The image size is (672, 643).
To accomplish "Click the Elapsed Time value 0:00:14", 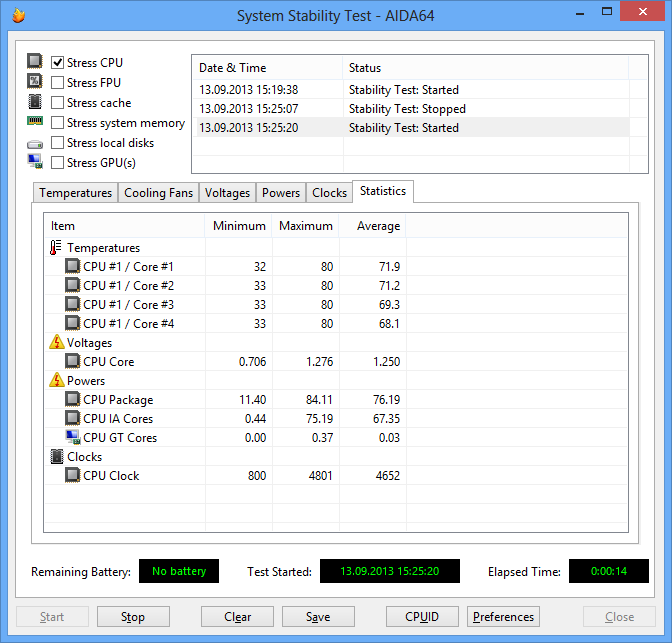I will point(609,571).
